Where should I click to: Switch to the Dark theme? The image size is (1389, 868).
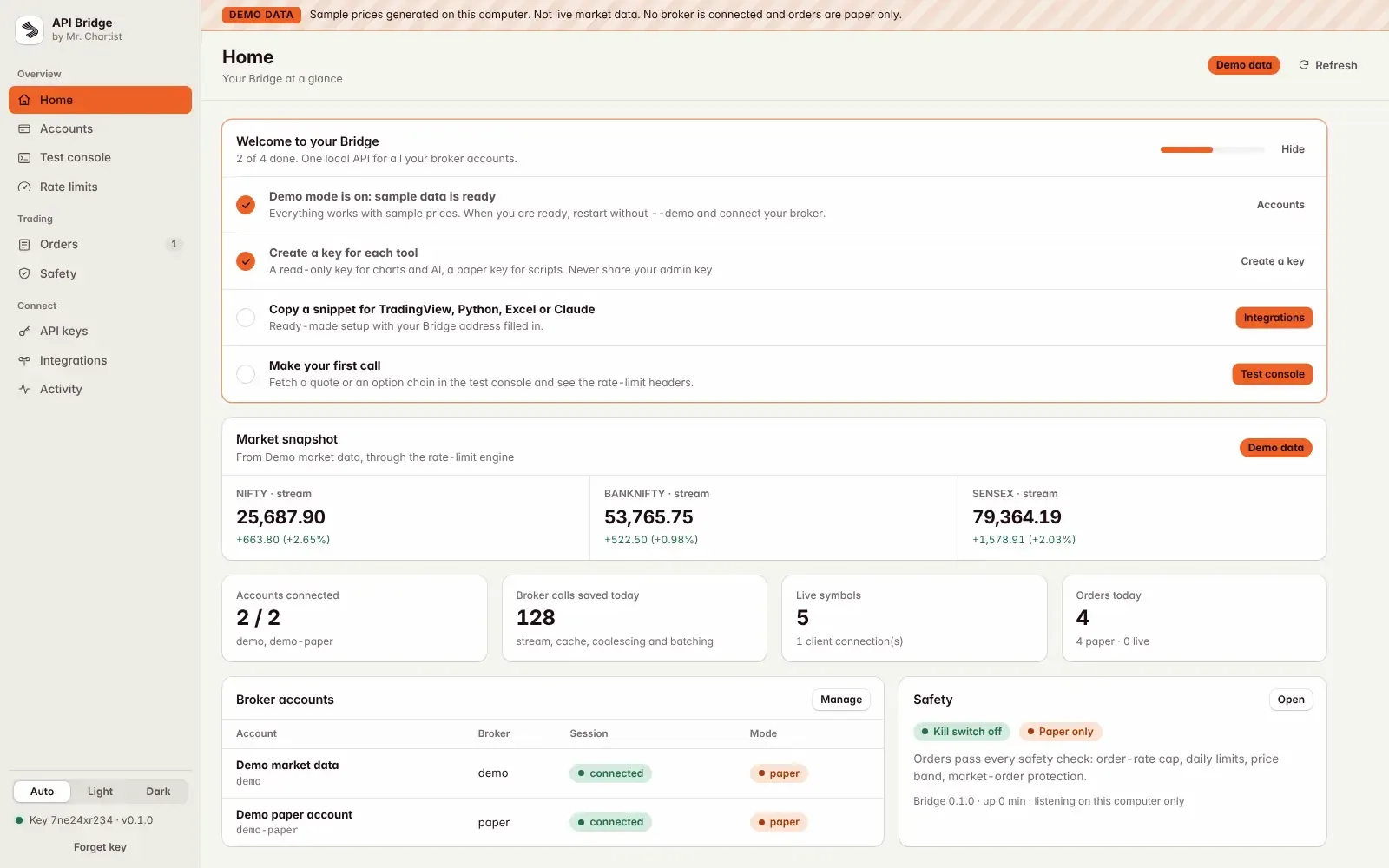pos(158,792)
